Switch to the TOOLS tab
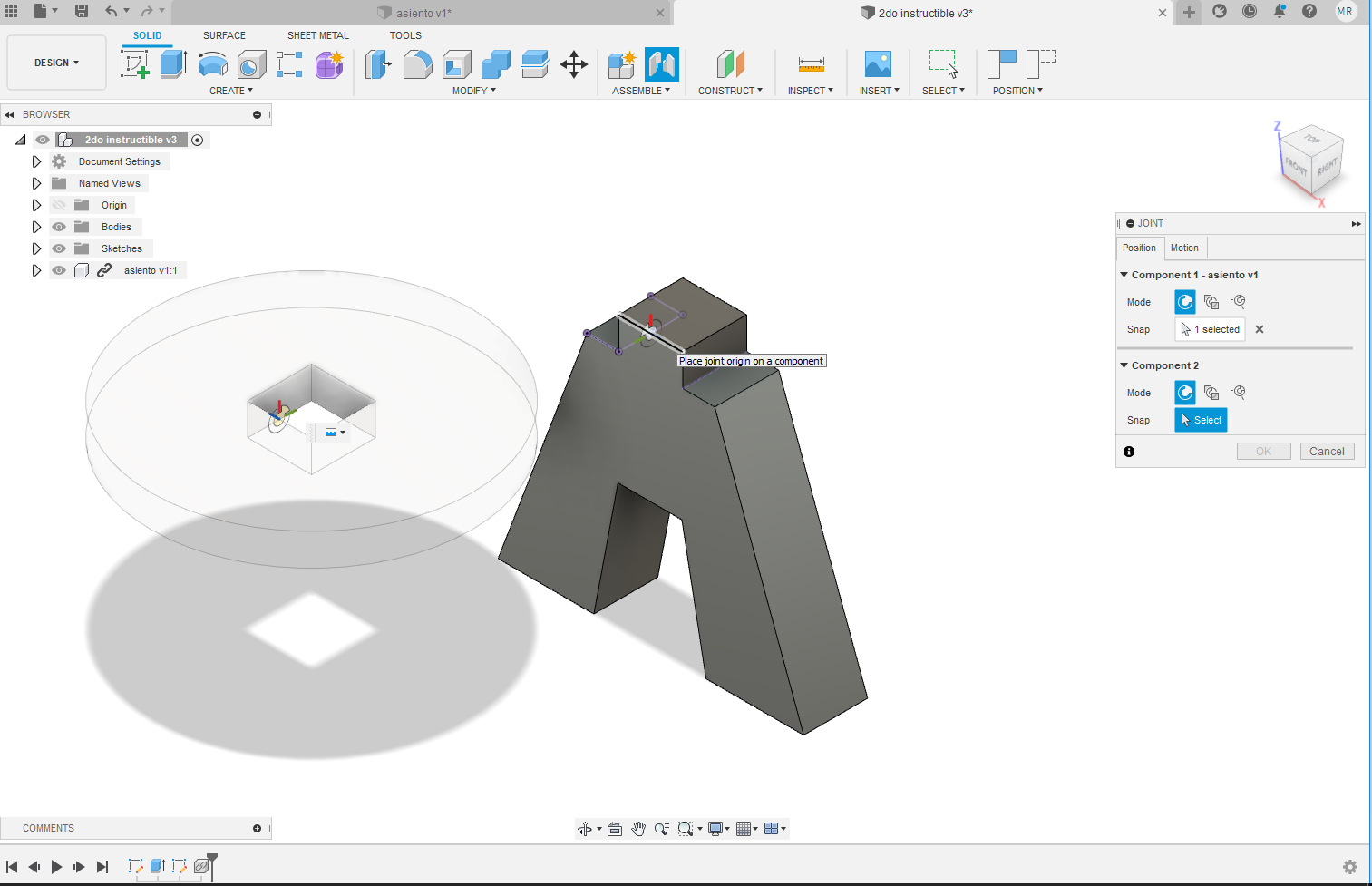The height and width of the screenshot is (886, 1372). [x=405, y=35]
